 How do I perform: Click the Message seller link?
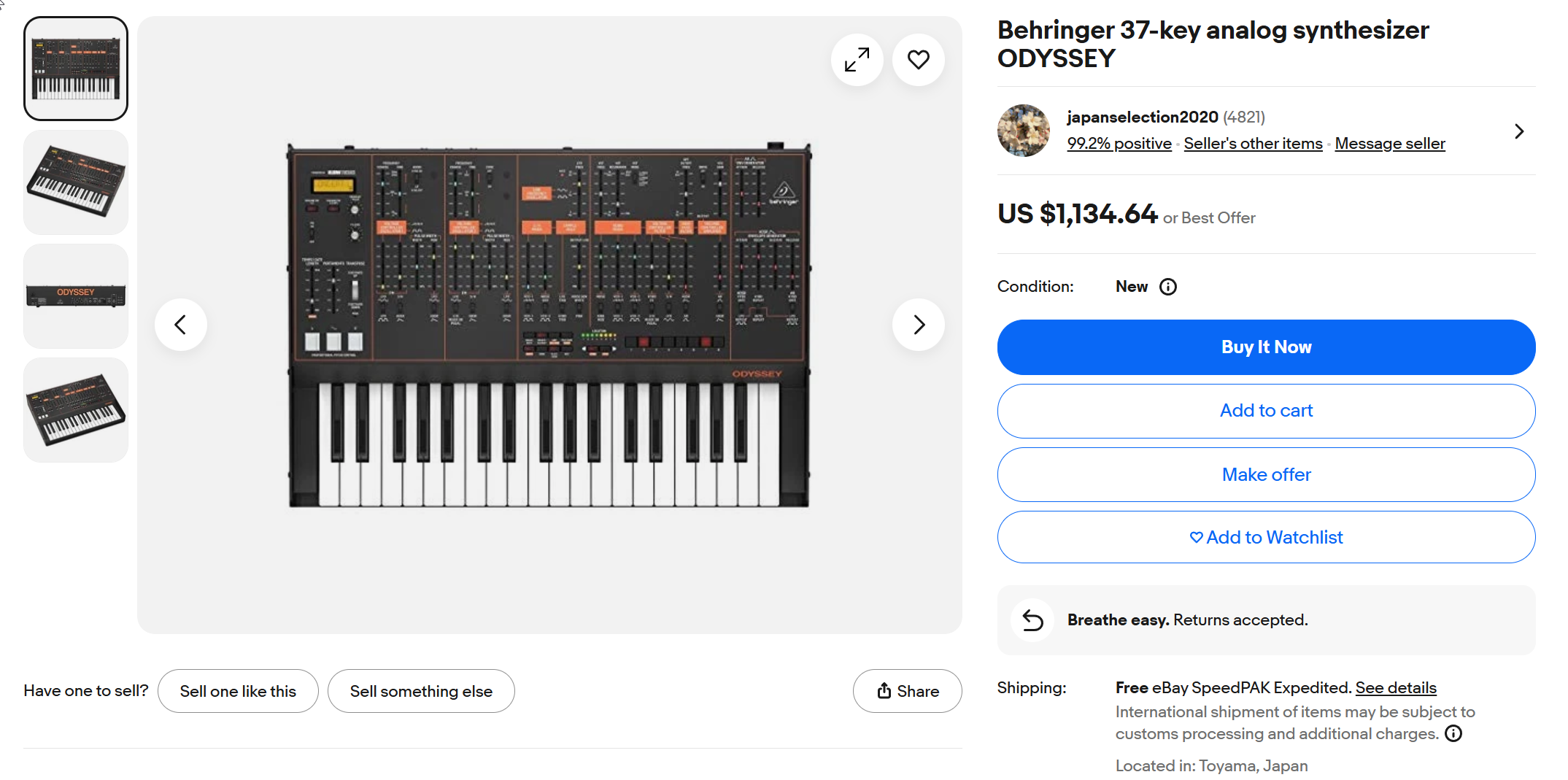click(x=1389, y=144)
